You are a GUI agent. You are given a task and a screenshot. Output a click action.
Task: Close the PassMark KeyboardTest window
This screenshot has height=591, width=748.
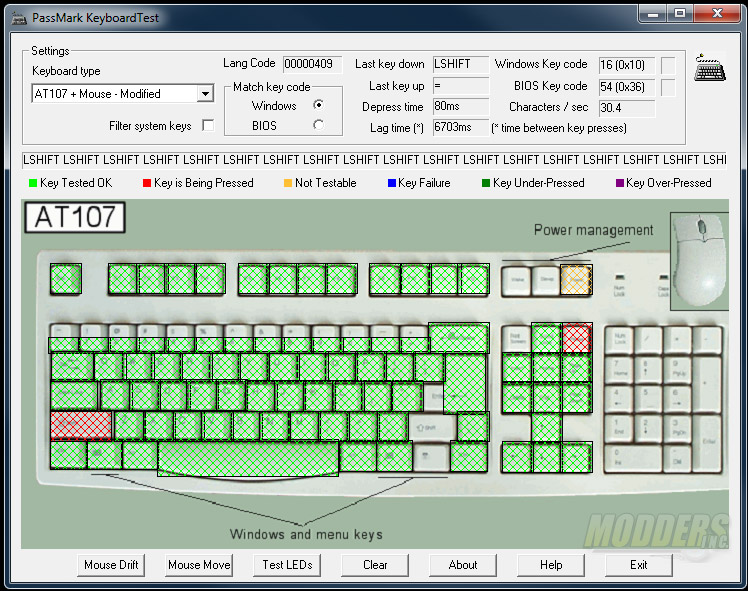tap(717, 14)
